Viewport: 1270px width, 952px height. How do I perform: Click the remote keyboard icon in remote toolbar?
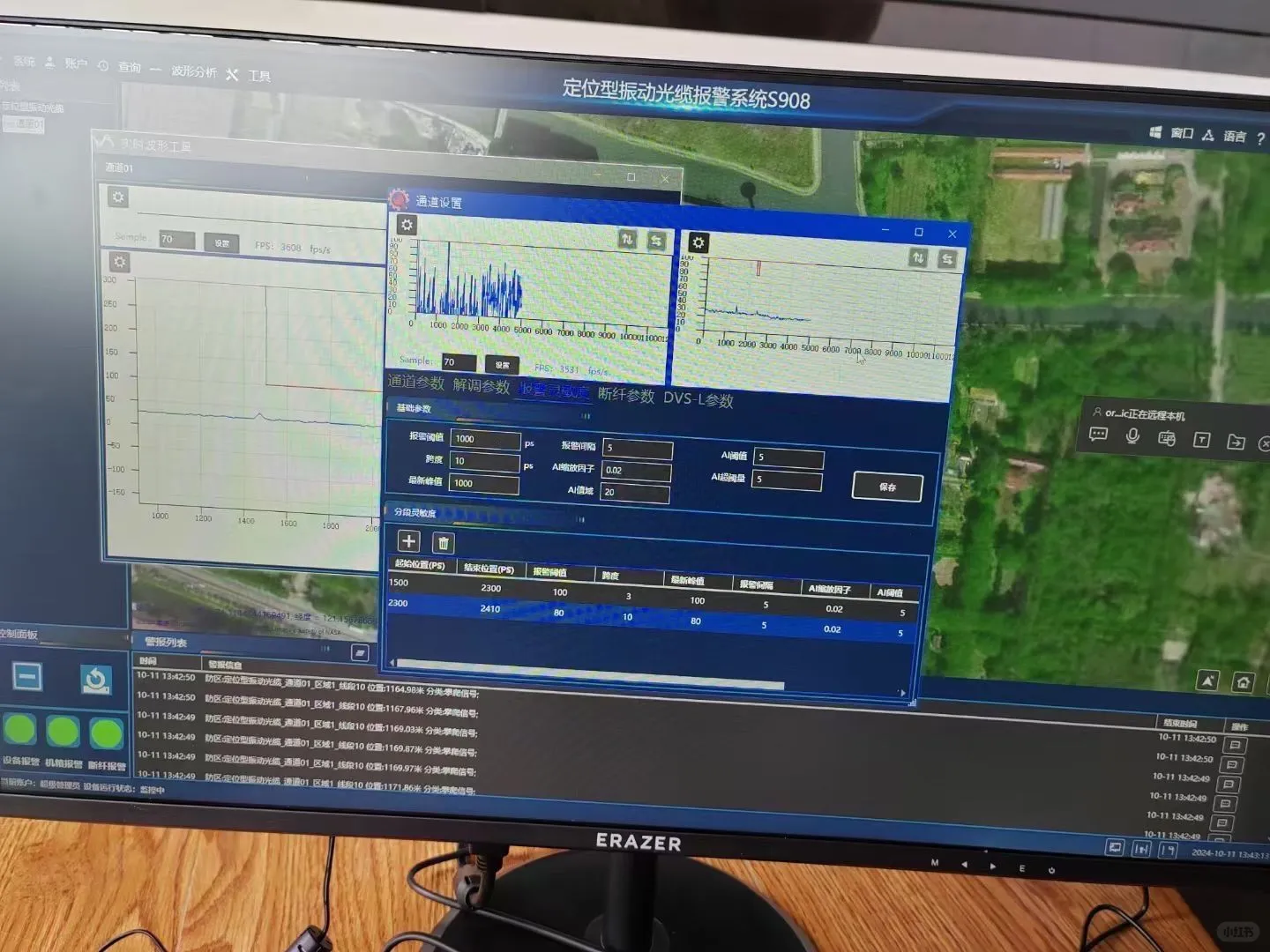[1167, 438]
